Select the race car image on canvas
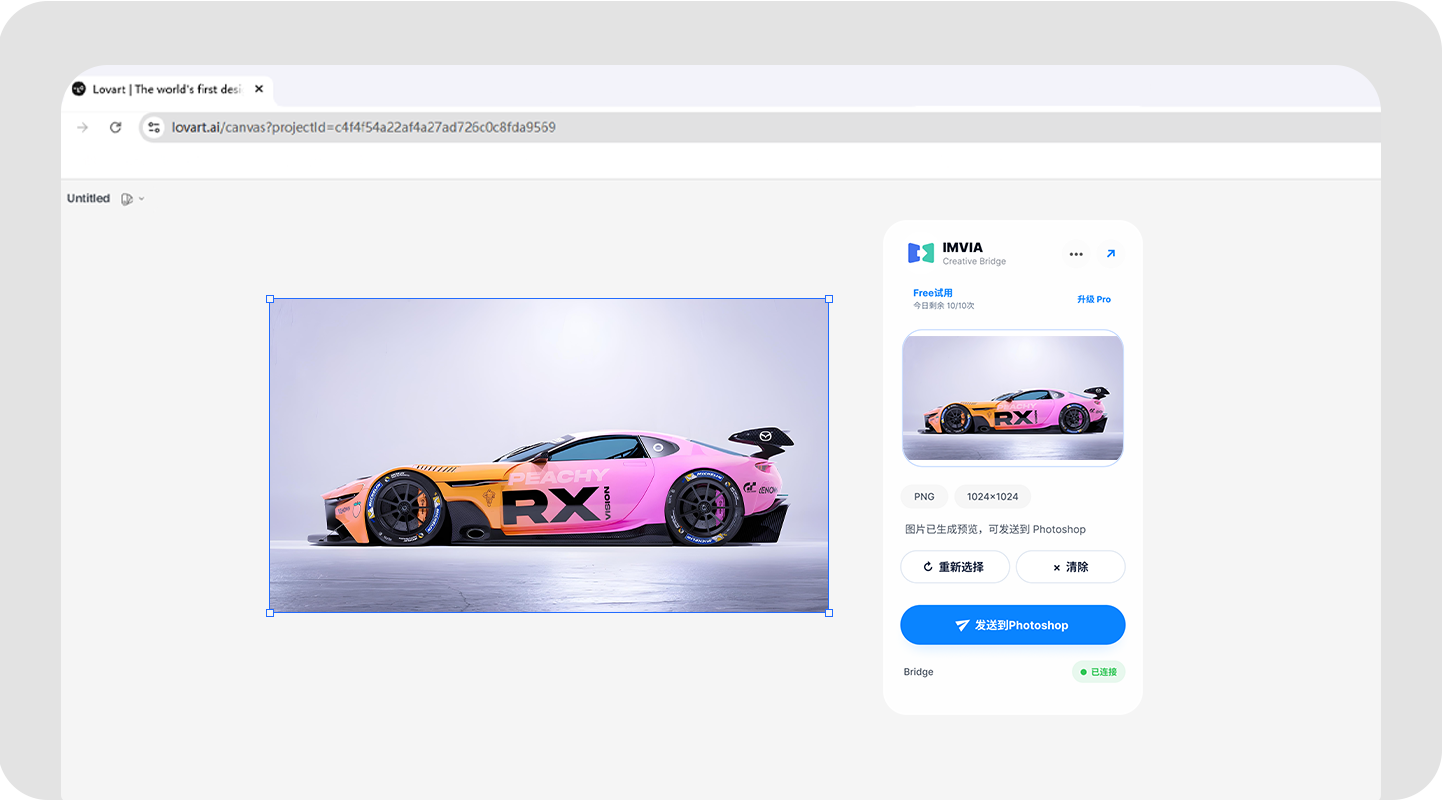 pyautogui.click(x=549, y=455)
